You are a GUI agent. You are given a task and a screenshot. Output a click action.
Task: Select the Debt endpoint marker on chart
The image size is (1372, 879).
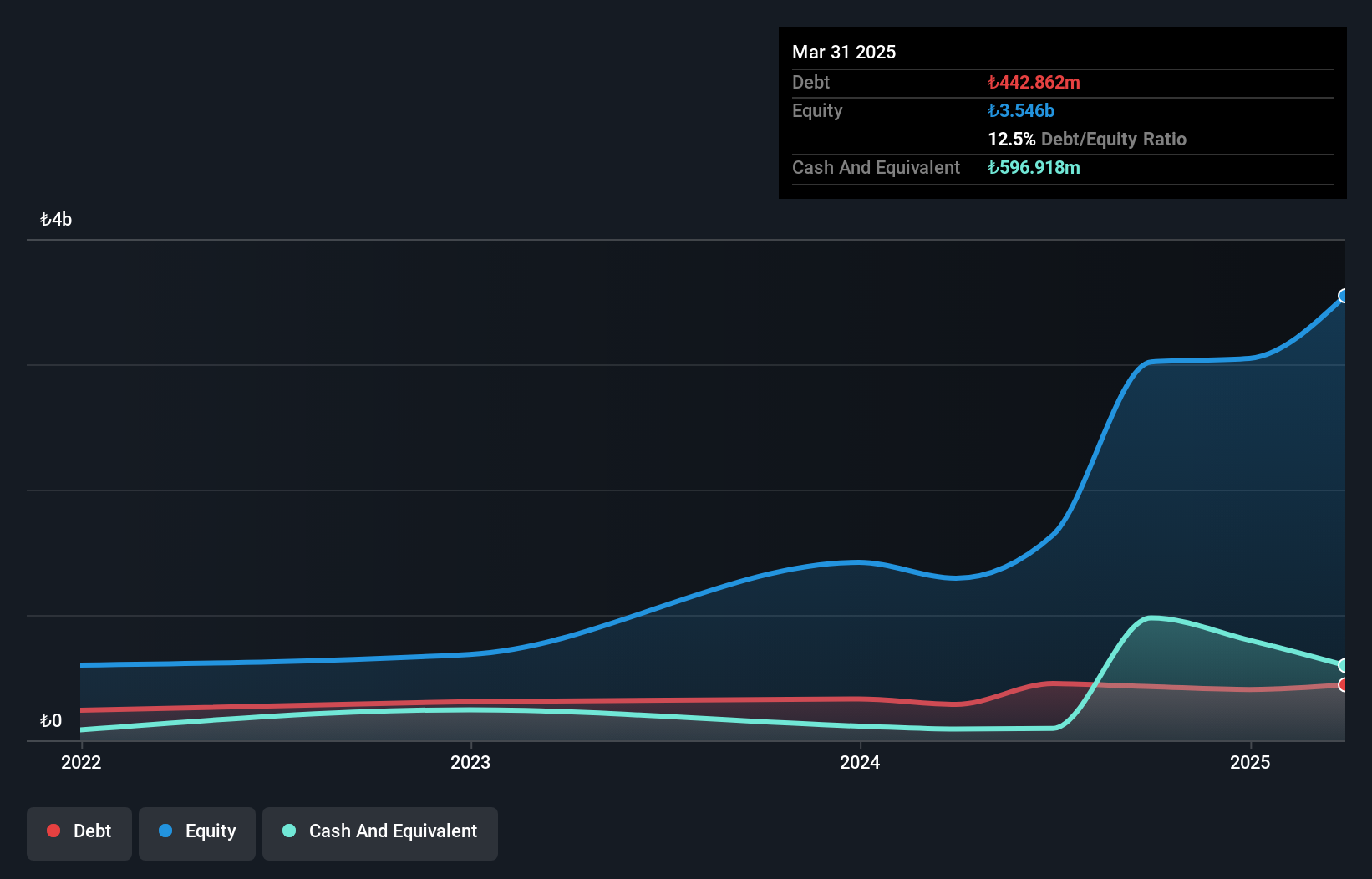click(x=1344, y=685)
